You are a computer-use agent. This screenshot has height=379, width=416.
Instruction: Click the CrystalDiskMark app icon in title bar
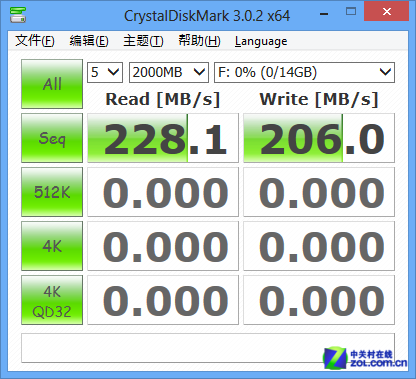[x=18, y=14]
